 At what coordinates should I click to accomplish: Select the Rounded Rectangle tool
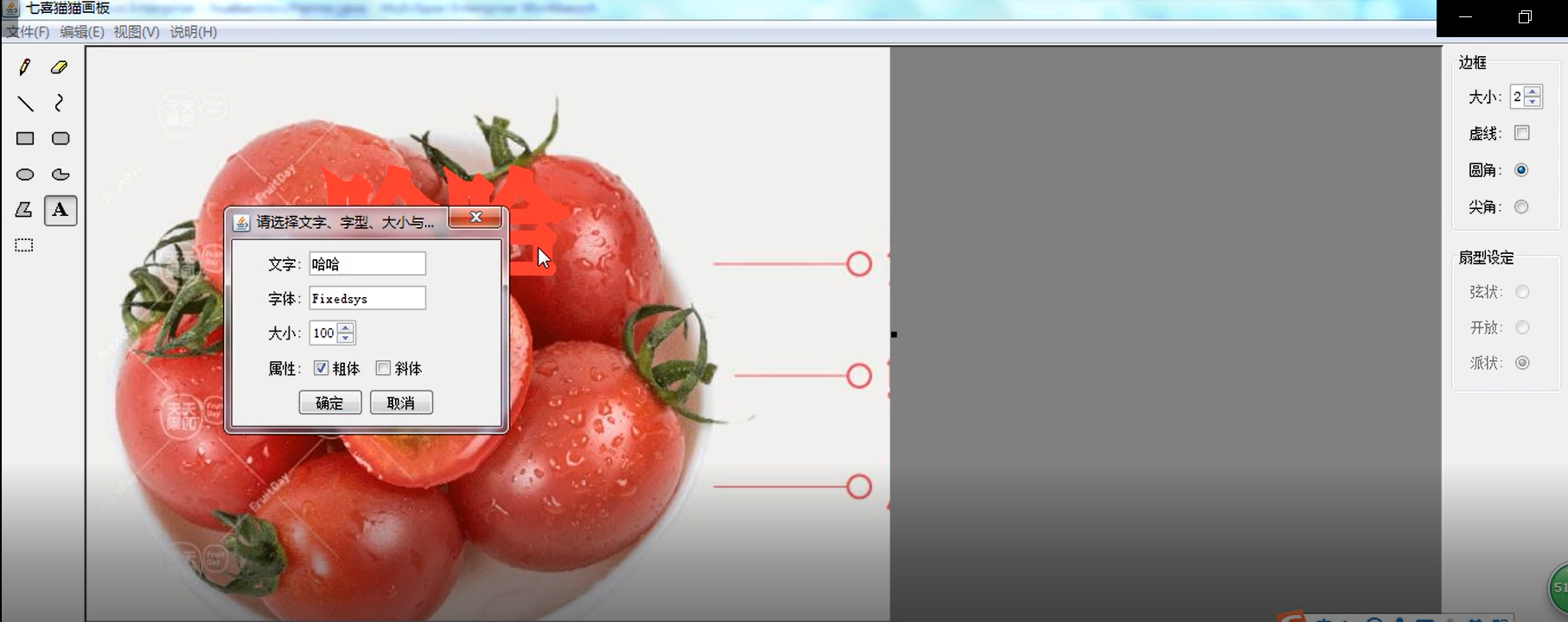pos(61,138)
